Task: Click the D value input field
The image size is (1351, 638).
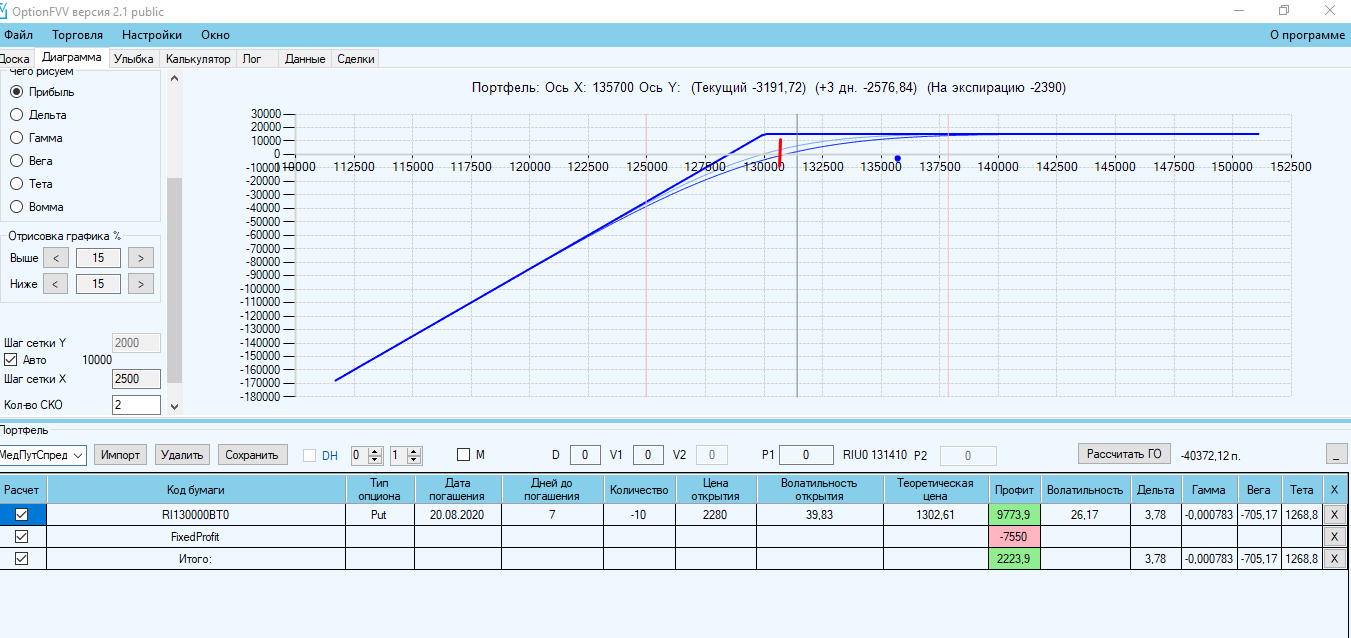Action: point(585,455)
